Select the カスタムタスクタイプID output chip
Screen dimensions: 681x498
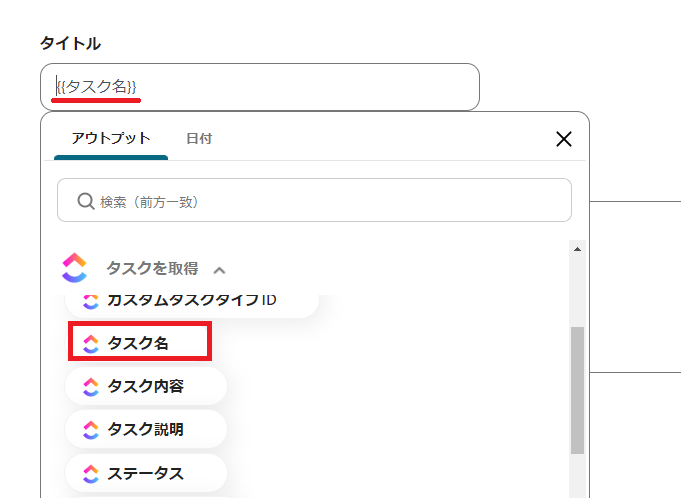pos(192,300)
